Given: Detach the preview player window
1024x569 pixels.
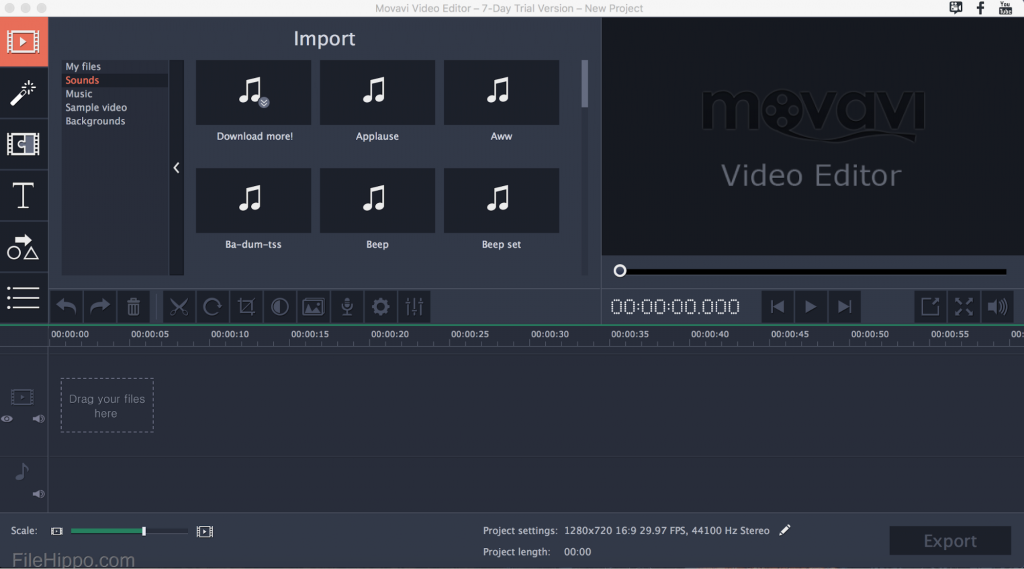Looking at the screenshot, I should point(930,306).
